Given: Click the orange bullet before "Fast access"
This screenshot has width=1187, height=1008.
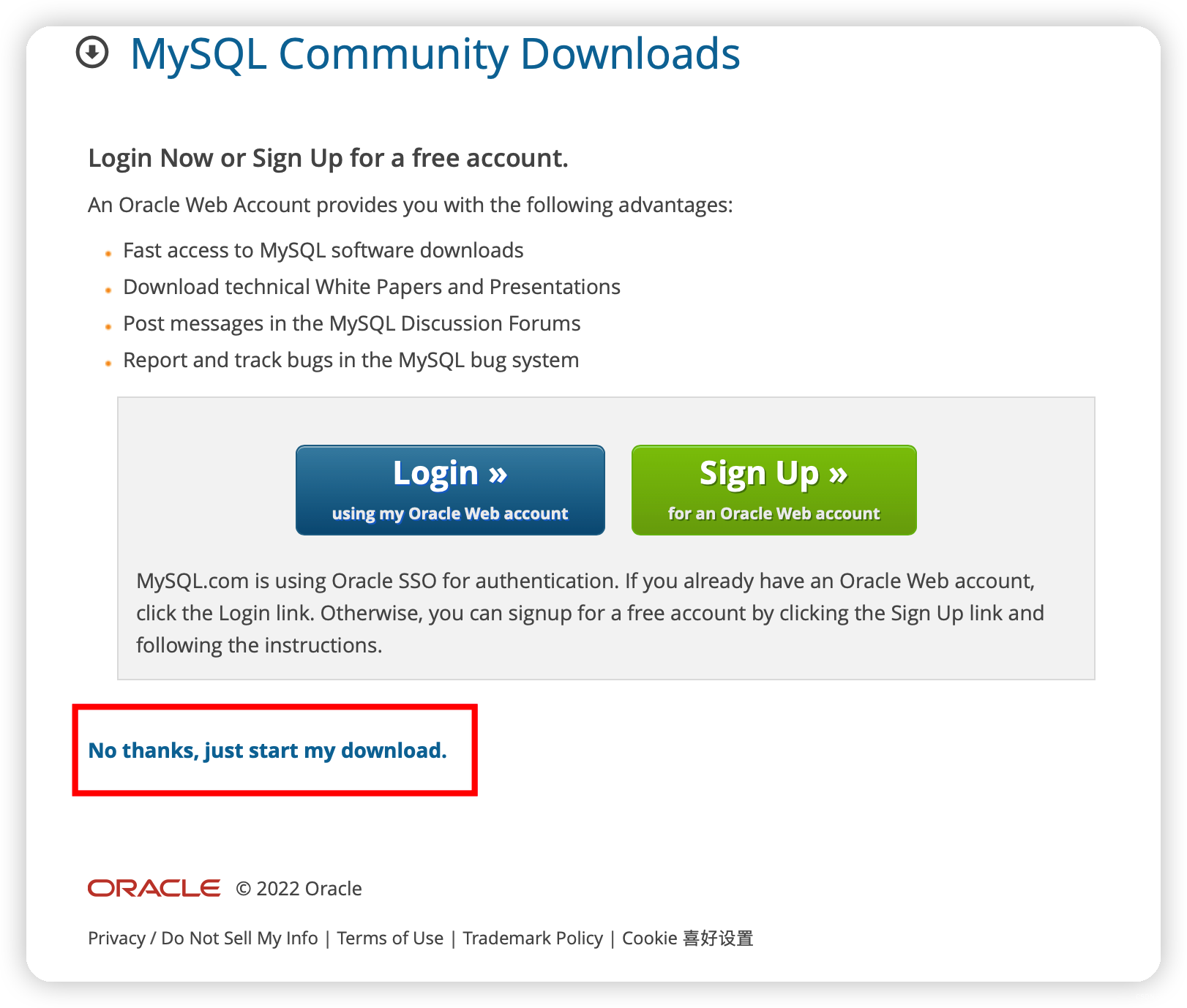Looking at the screenshot, I should click(x=108, y=254).
